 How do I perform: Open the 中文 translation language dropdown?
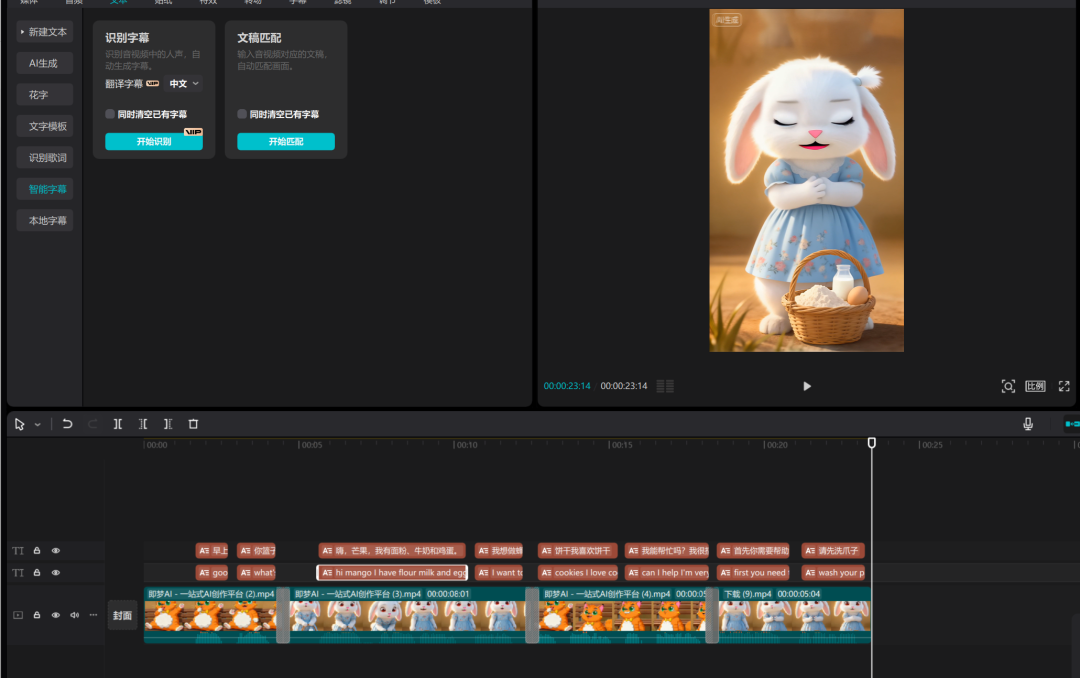(184, 84)
